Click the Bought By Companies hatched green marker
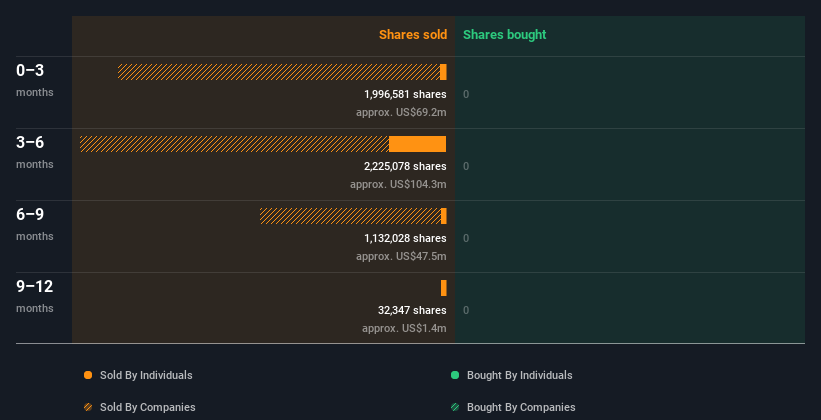The height and width of the screenshot is (420, 821). pyautogui.click(x=455, y=407)
